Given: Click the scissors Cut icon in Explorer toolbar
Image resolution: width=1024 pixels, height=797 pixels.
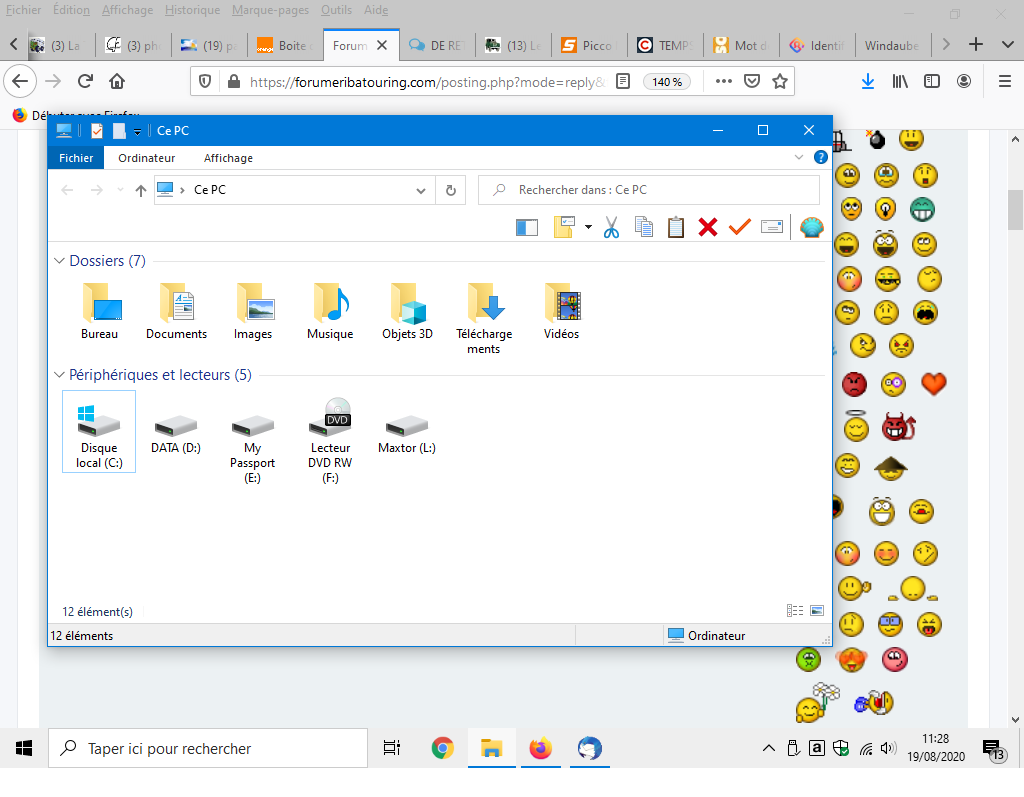Looking at the screenshot, I should pos(612,227).
